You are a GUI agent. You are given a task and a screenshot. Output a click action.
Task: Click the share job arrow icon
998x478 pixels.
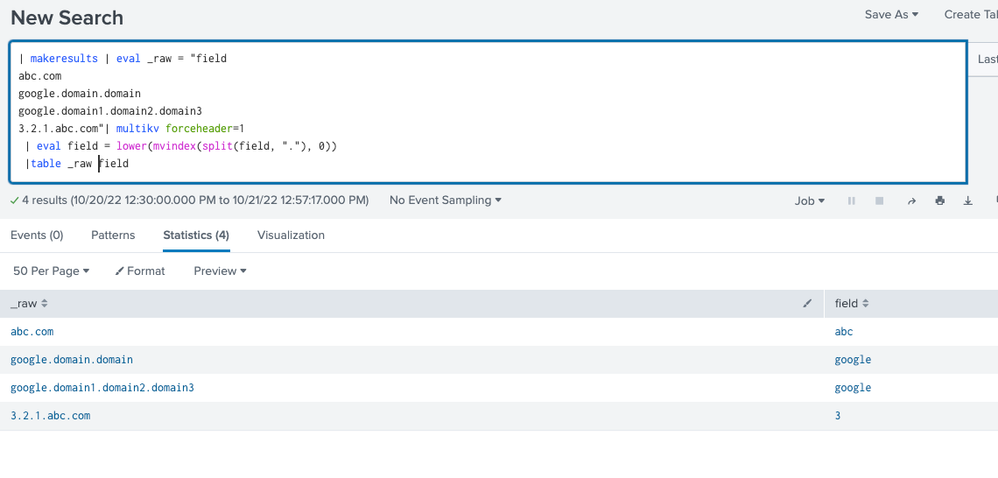(x=911, y=201)
